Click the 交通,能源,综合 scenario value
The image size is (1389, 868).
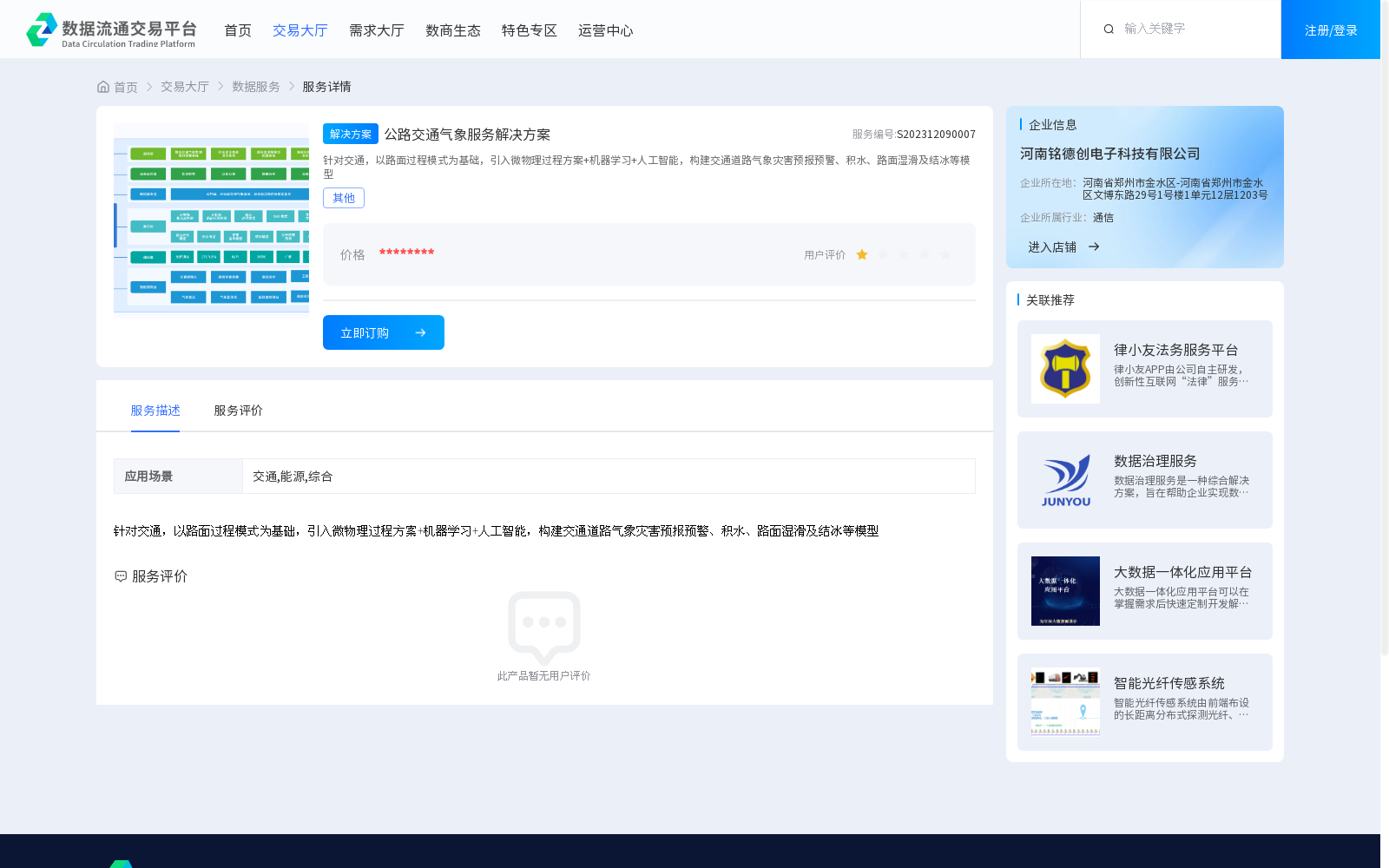pos(293,477)
